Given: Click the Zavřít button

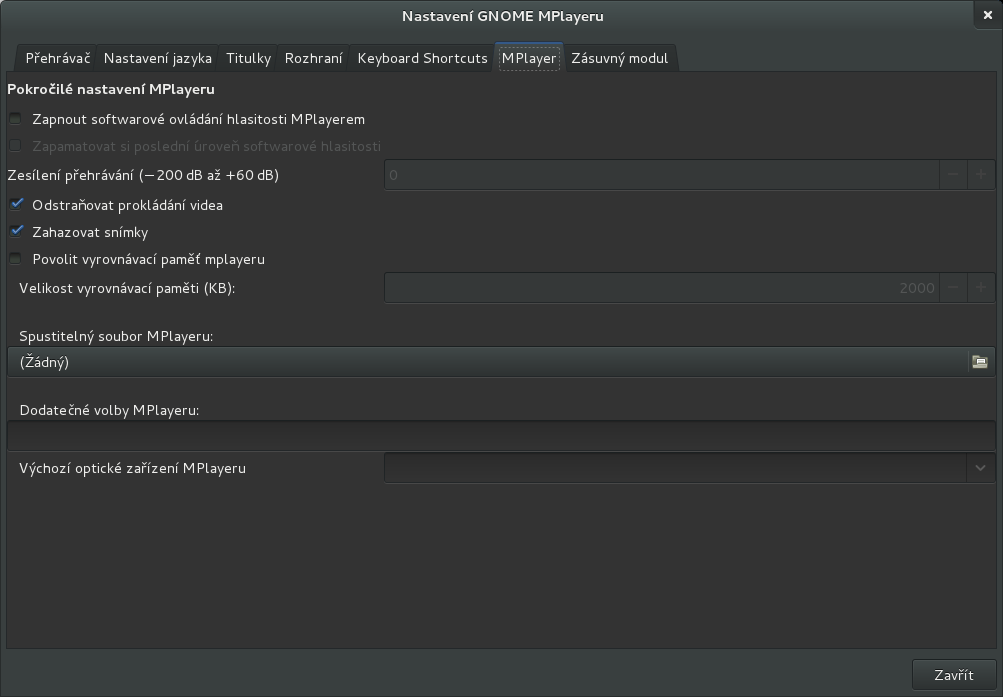Looking at the screenshot, I should [x=954, y=675].
